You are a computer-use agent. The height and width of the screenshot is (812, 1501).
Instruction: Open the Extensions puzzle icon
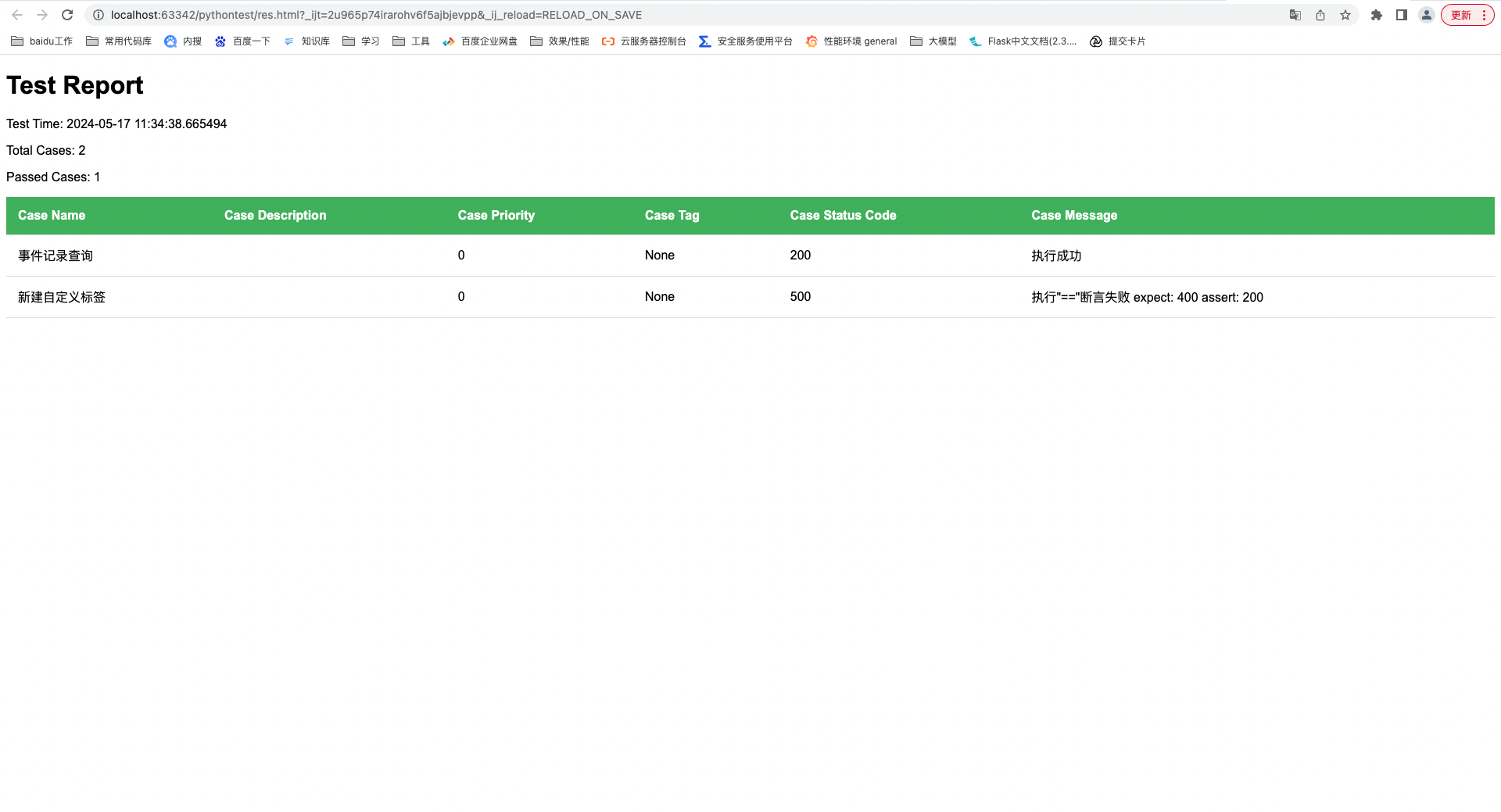1377,15
